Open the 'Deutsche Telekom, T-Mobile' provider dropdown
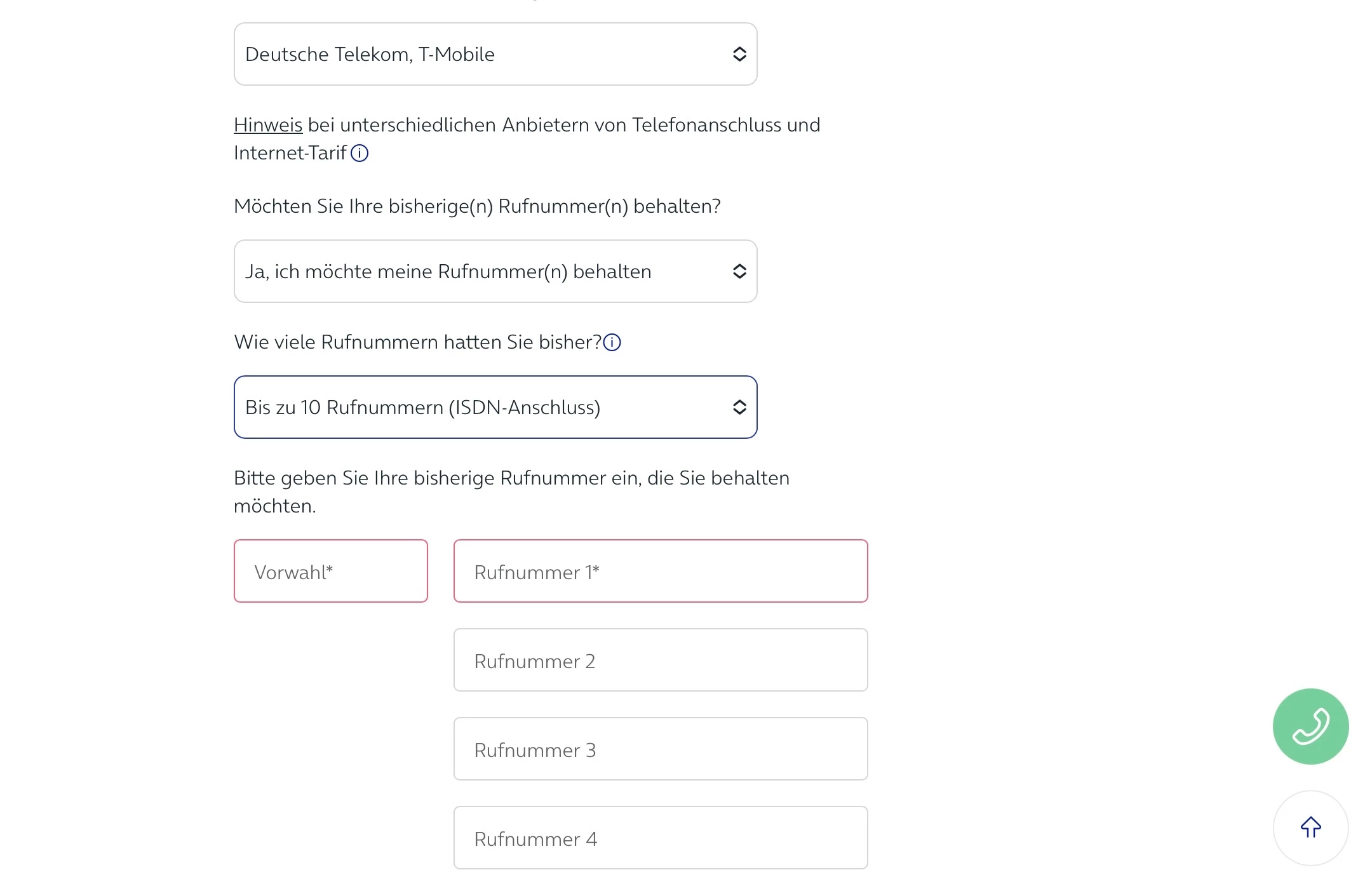The height and width of the screenshot is (891, 1372). (483, 55)
